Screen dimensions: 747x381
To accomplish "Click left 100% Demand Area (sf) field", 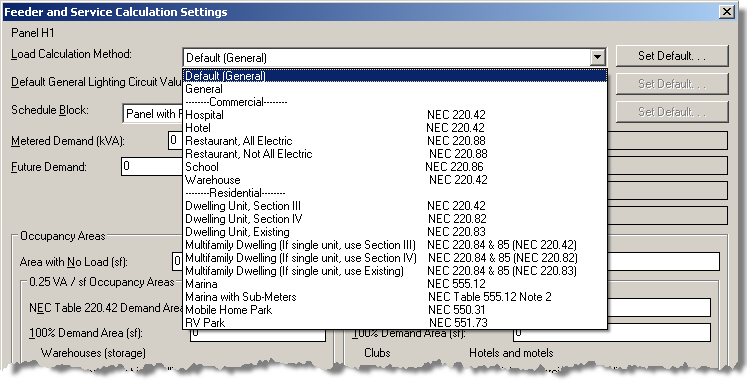I will [x=258, y=333].
